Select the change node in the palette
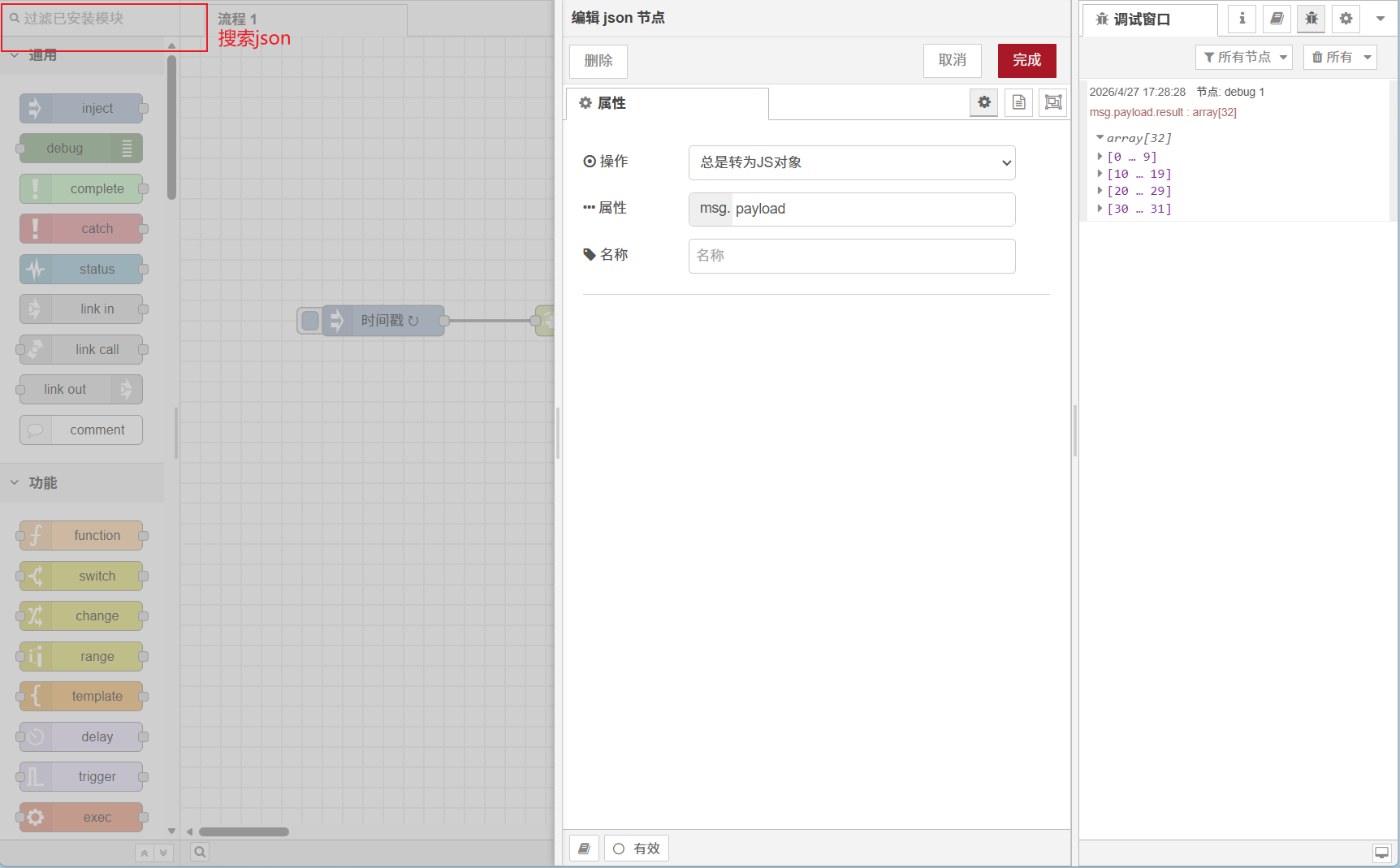 pos(81,616)
